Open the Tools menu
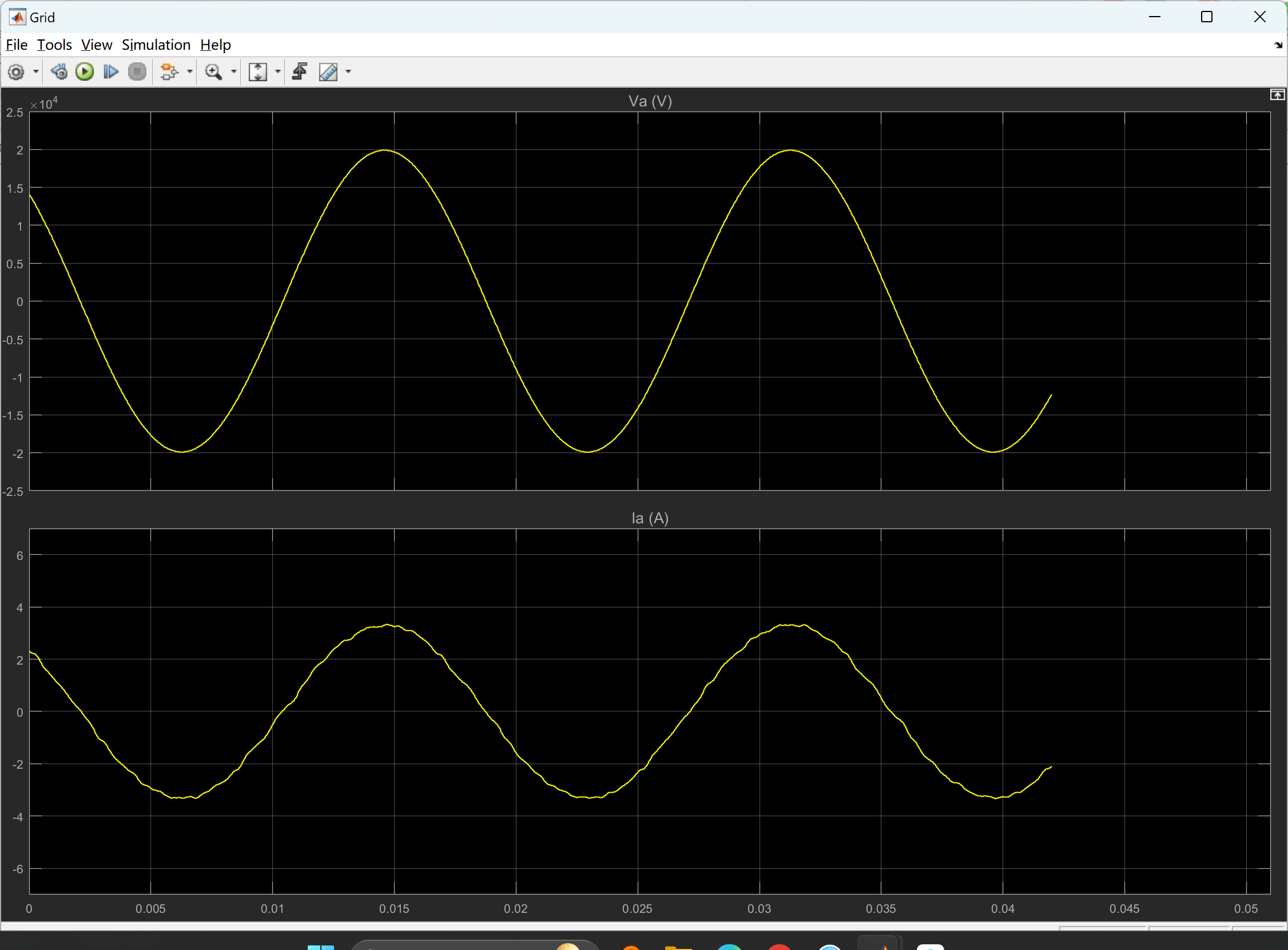 (54, 45)
